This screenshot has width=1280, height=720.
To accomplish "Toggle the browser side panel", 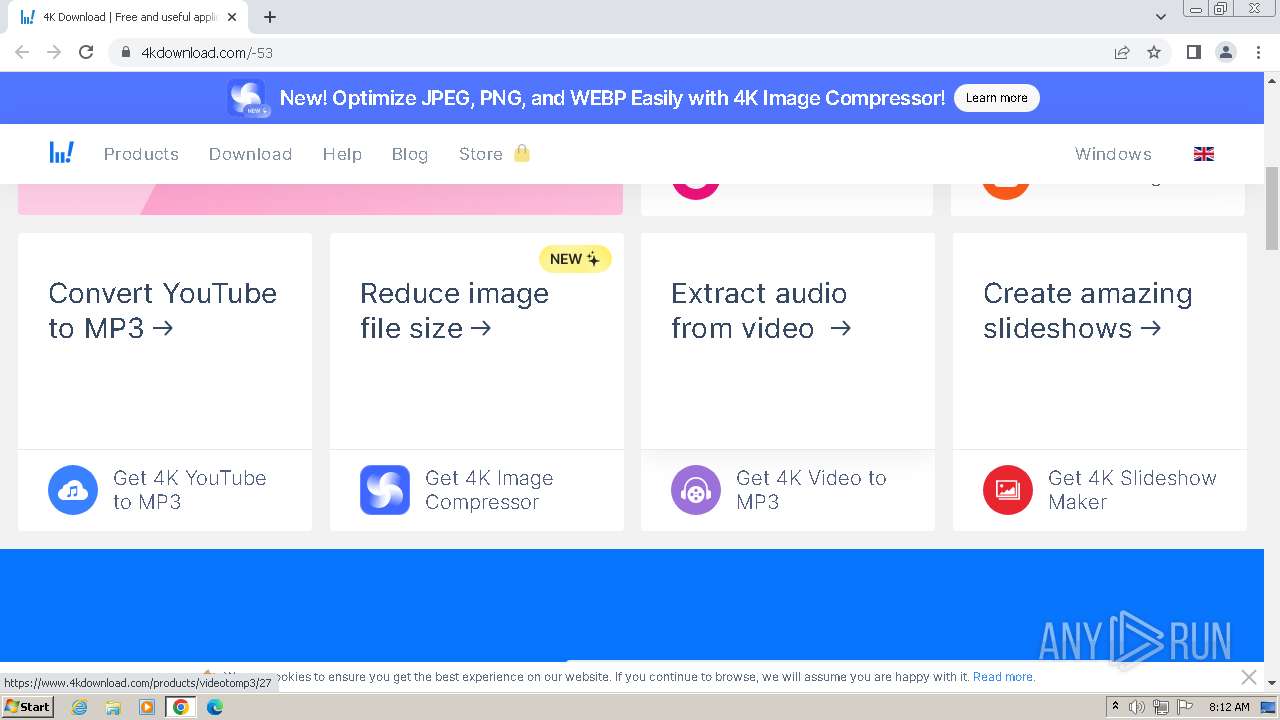I will tap(1193, 52).
